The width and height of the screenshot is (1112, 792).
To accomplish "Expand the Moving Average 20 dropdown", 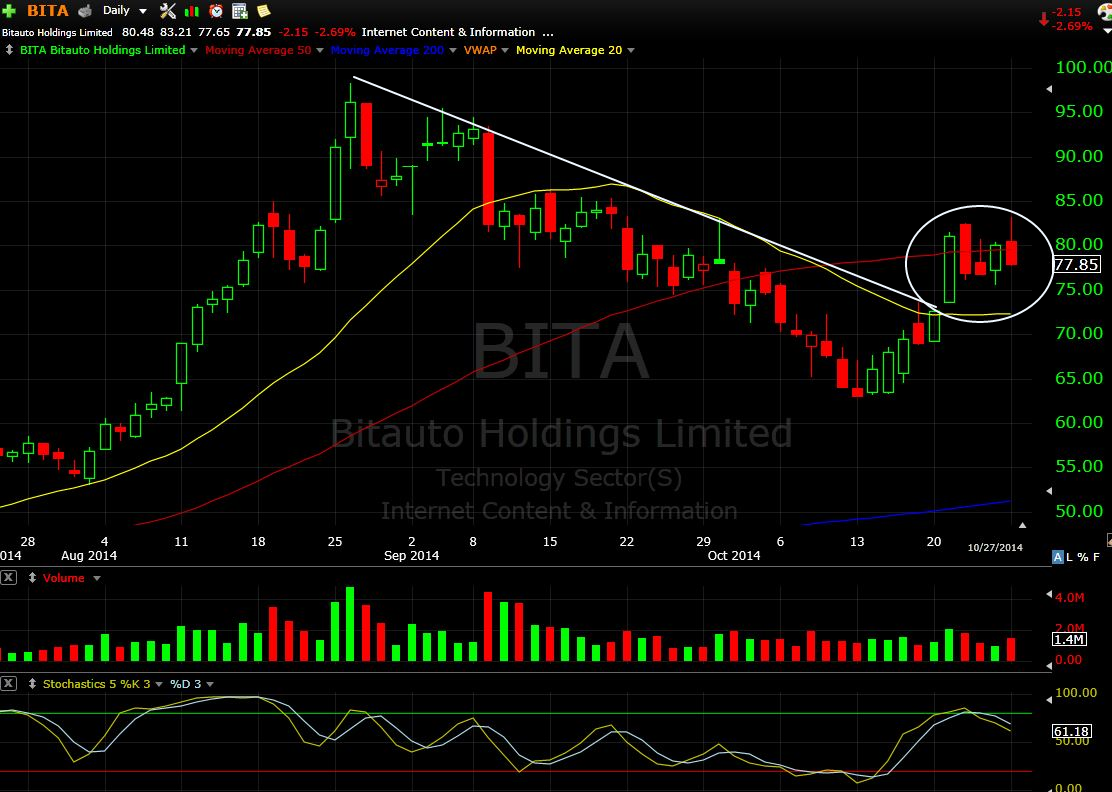I will (630, 50).
